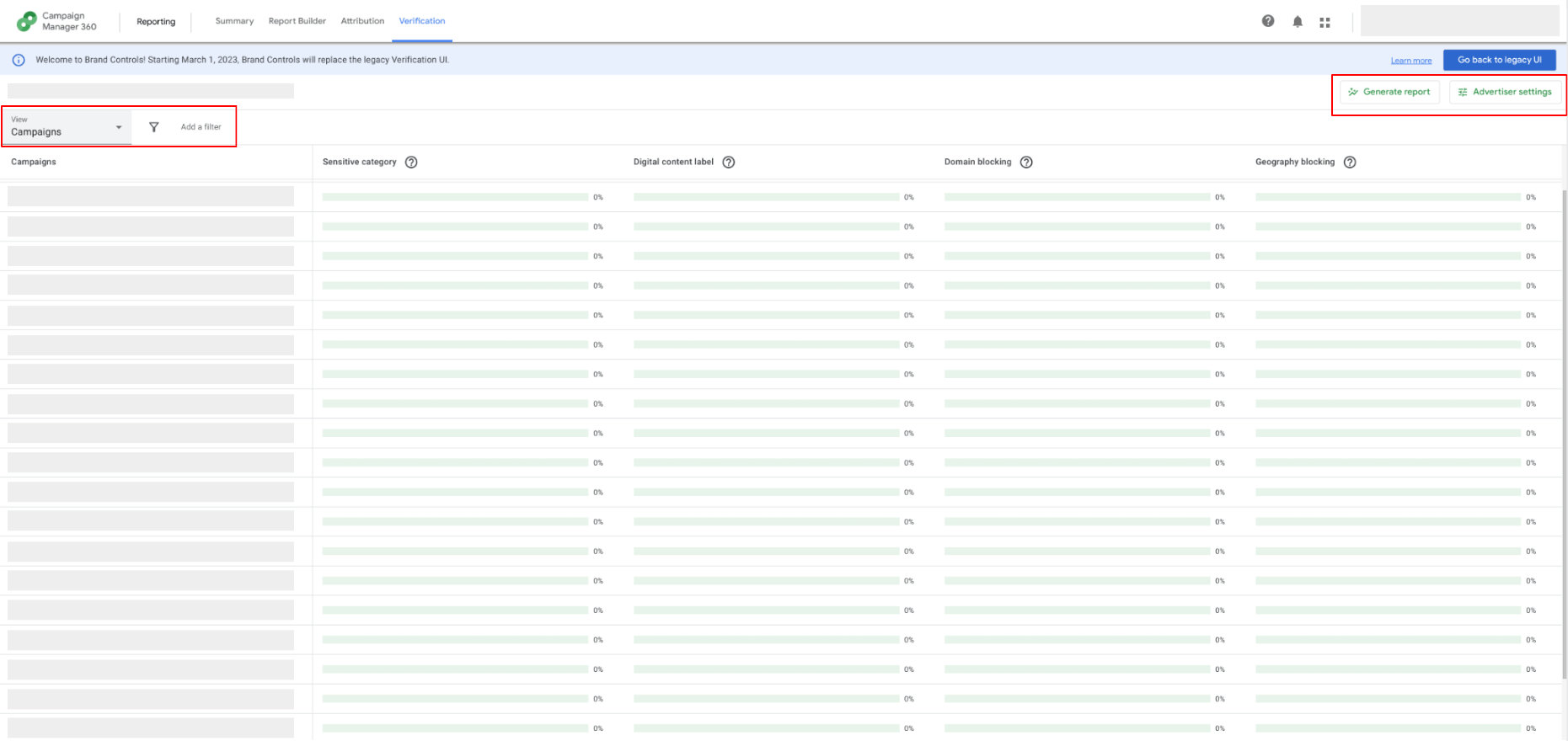Open the View Campaigns dropdown
The width and height of the screenshot is (1568, 741).
pyautogui.click(x=67, y=127)
